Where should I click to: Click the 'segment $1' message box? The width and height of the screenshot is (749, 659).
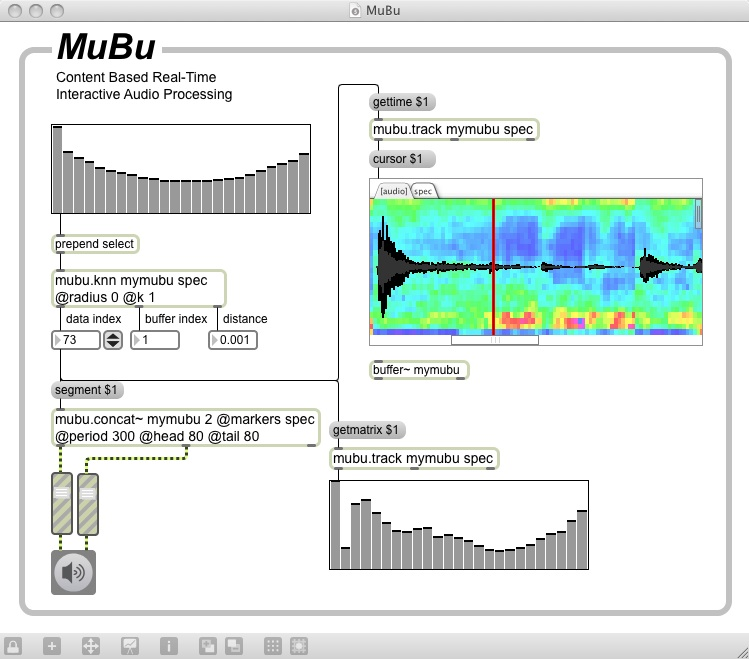pos(87,390)
